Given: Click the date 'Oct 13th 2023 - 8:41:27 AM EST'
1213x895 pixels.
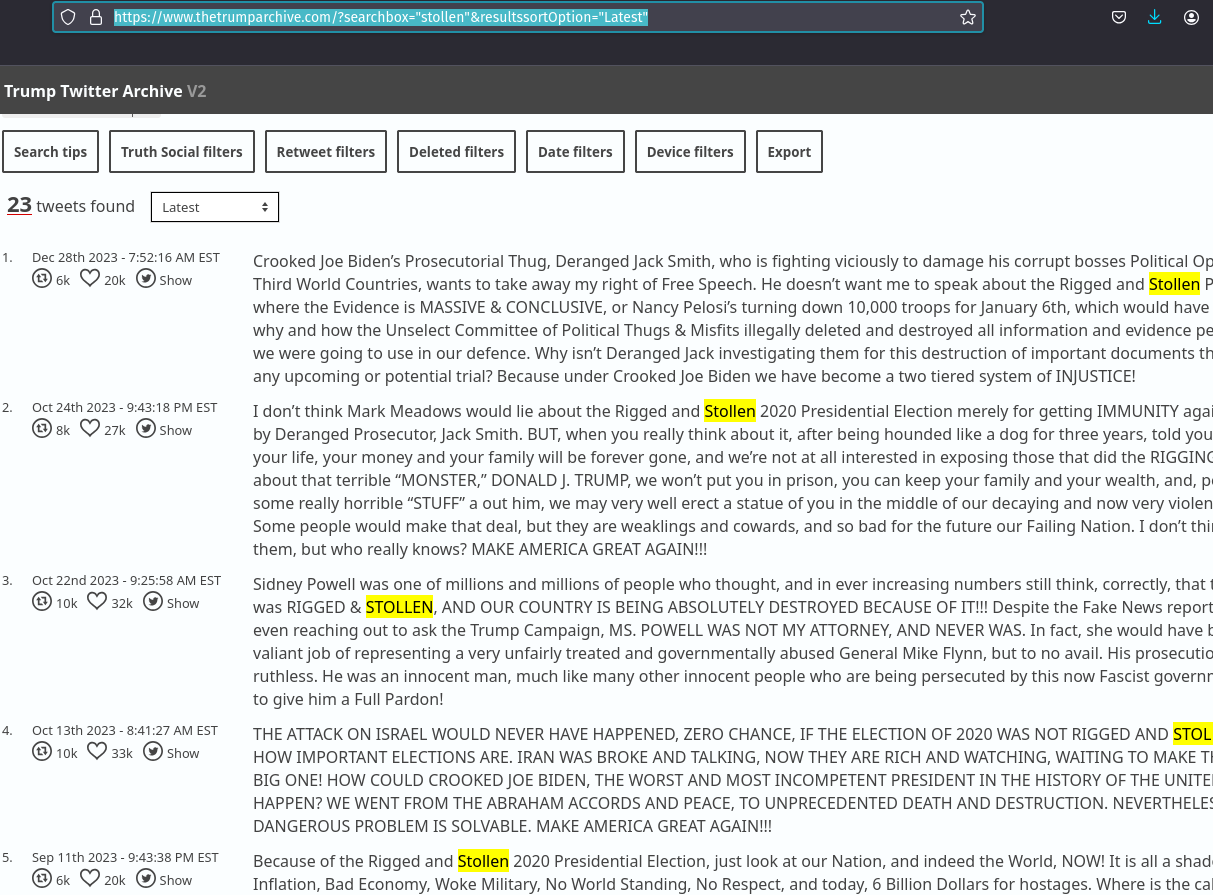Looking at the screenshot, I should 125,730.
